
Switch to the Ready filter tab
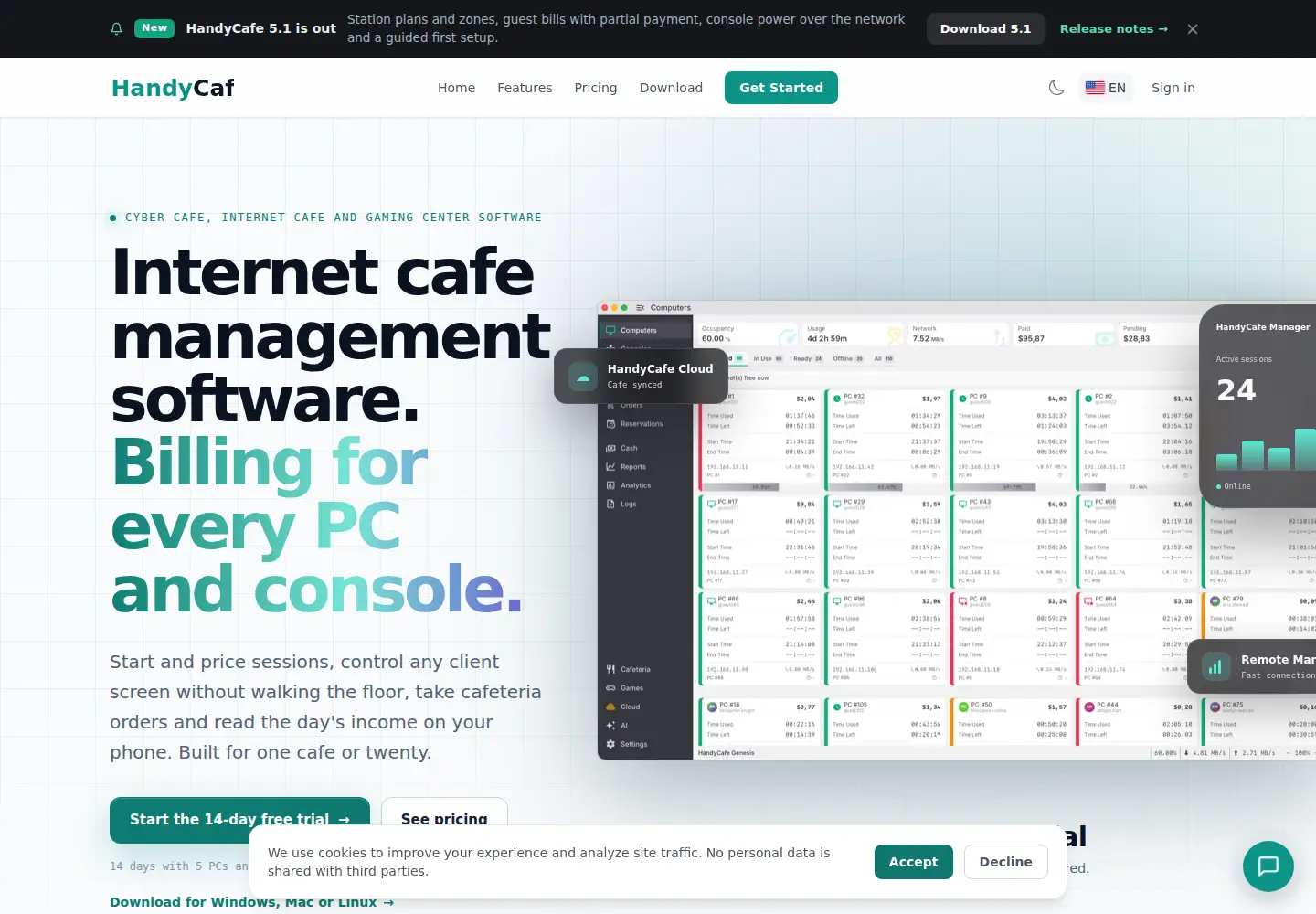tap(808, 358)
